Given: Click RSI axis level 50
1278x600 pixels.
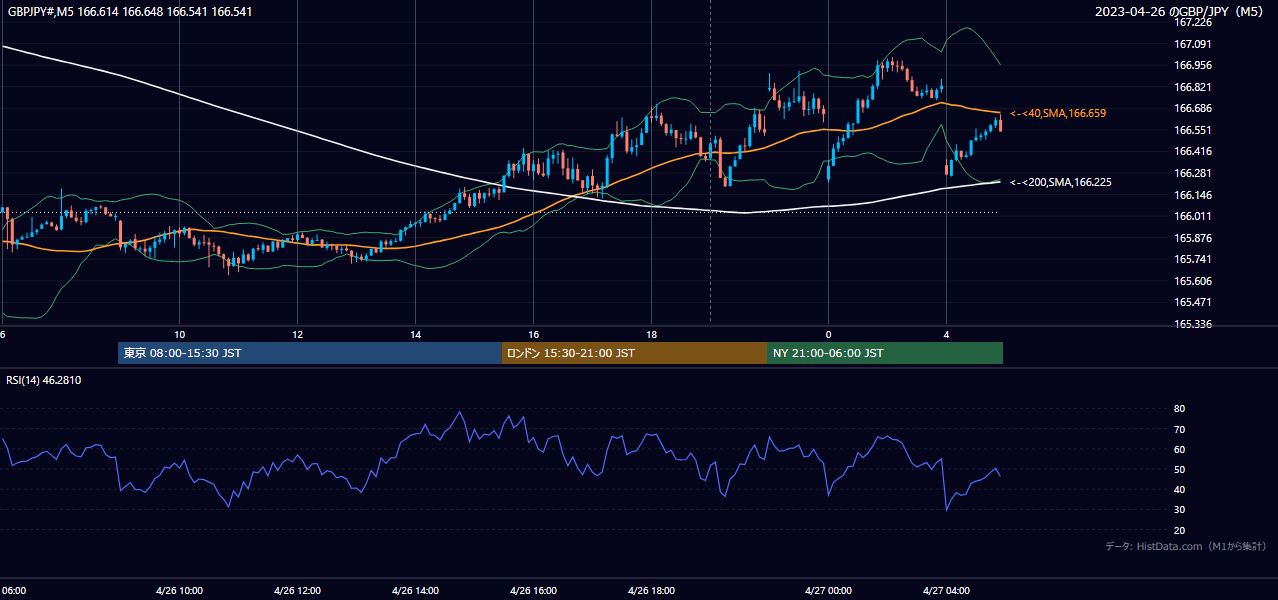Looking at the screenshot, I should coord(1179,469).
